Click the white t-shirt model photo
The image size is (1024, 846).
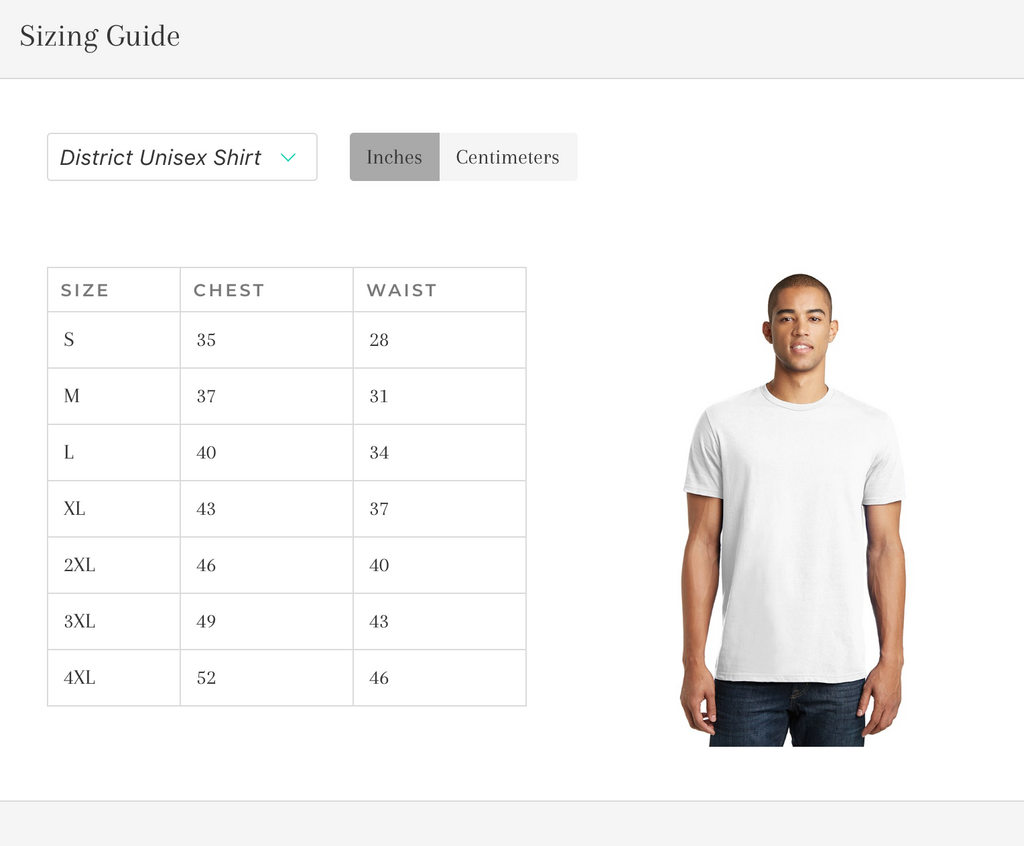coord(794,510)
